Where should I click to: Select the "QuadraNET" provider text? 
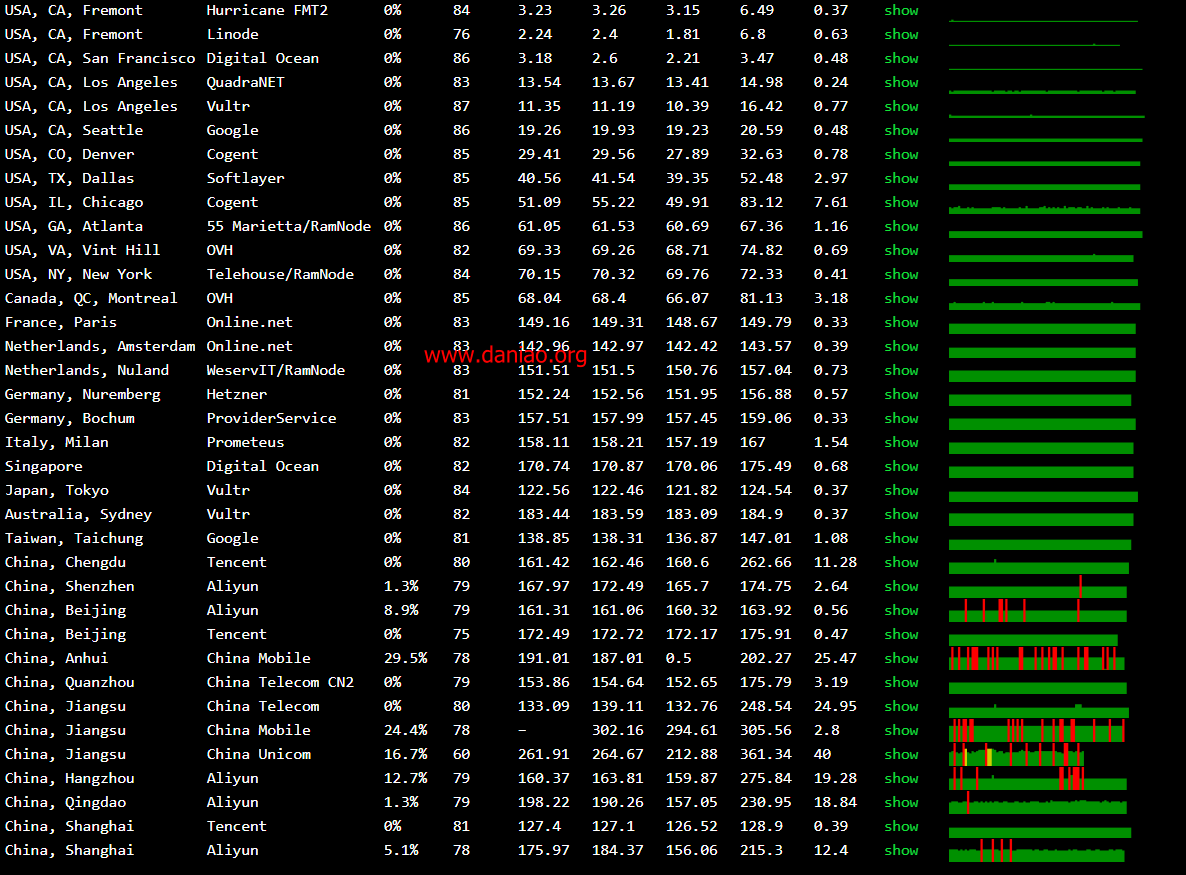(x=245, y=82)
